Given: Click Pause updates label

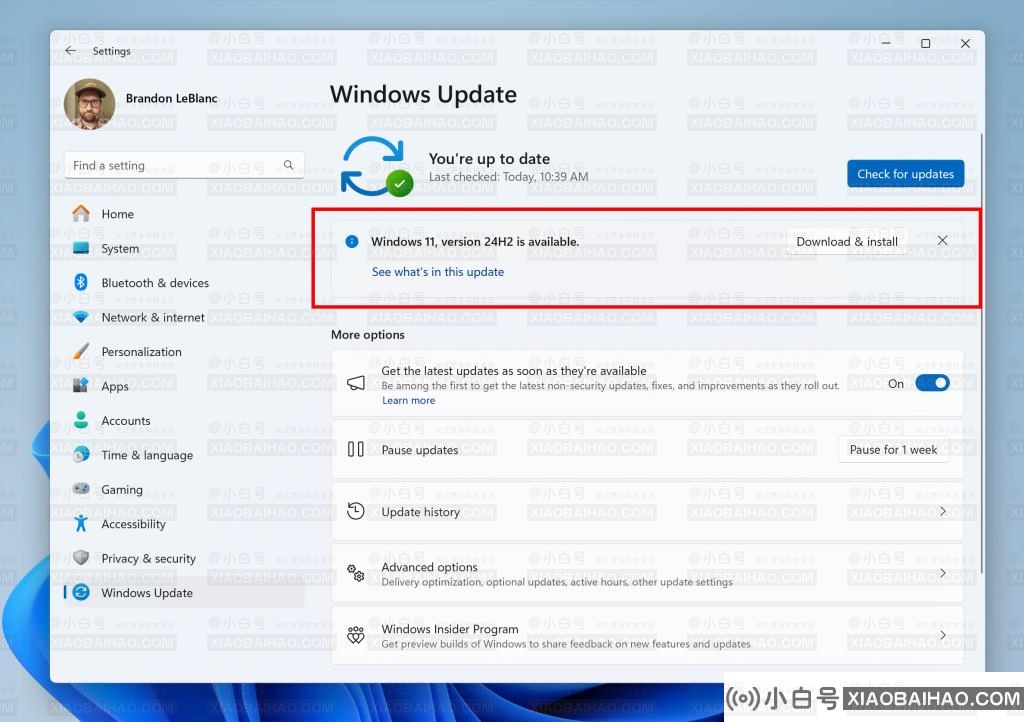Looking at the screenshot, I should tap(420, 450).
